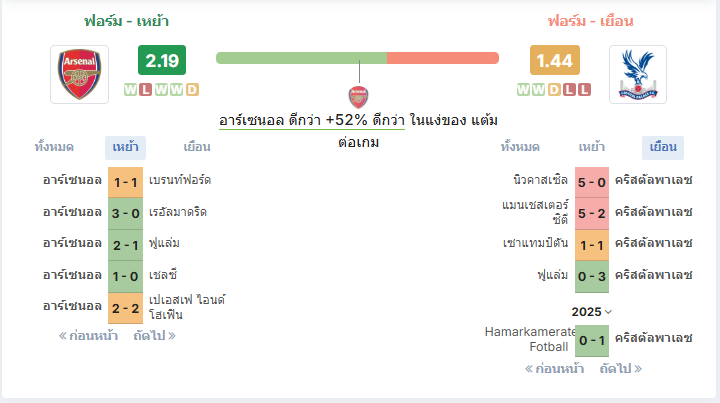
Task: Click ถัดไป link under Crystal Palace list
Action: pos(620,369)
